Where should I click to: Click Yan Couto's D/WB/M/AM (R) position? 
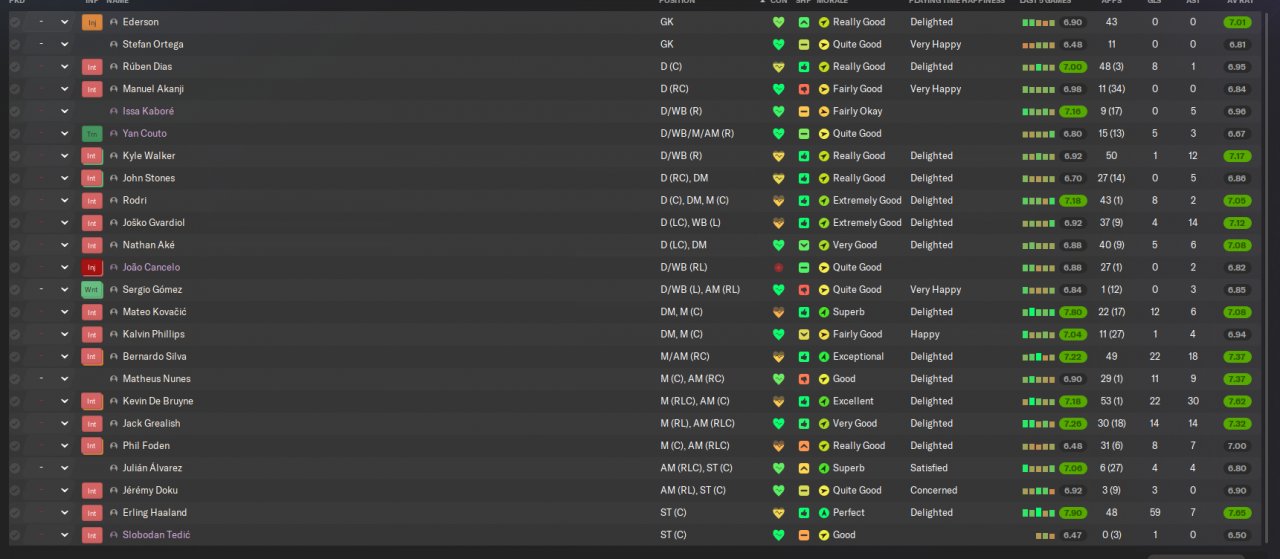tap(697, 134)
